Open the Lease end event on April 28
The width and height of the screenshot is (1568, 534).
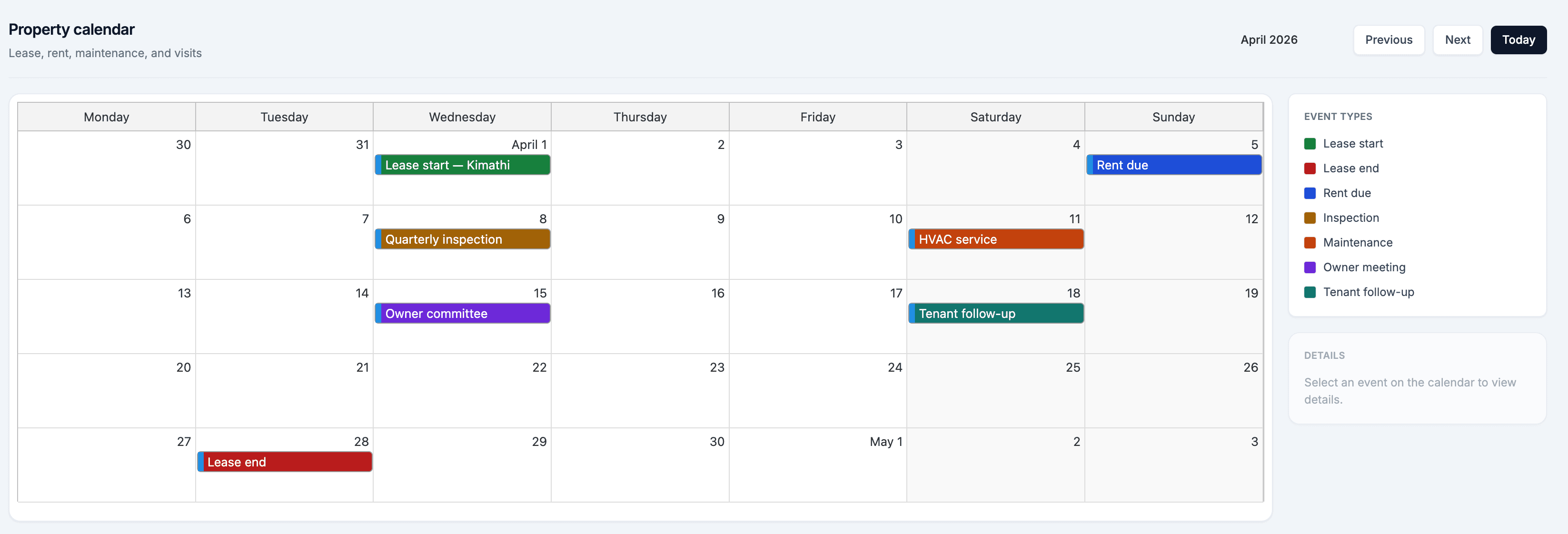(284, 462)
